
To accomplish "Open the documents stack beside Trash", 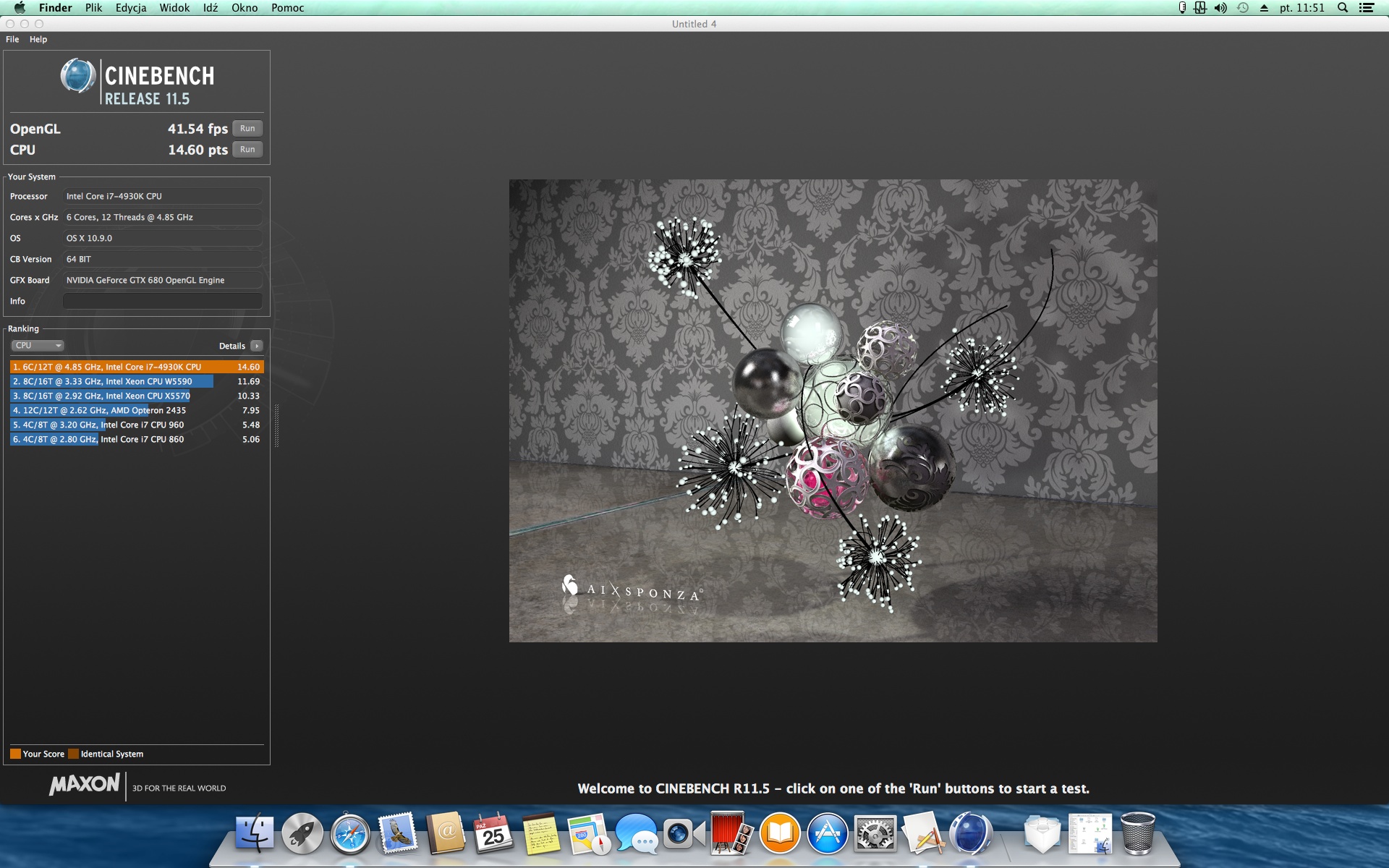I will click(1090, 833).
